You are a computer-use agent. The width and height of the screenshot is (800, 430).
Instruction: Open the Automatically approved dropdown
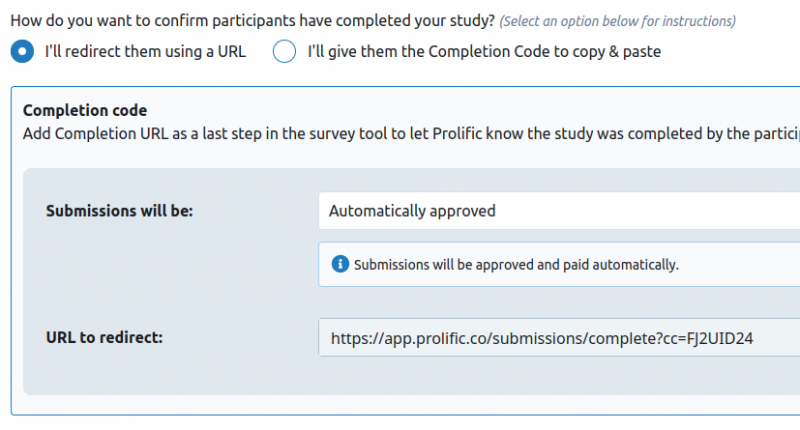pyautogui.click(x=558, y=211)
